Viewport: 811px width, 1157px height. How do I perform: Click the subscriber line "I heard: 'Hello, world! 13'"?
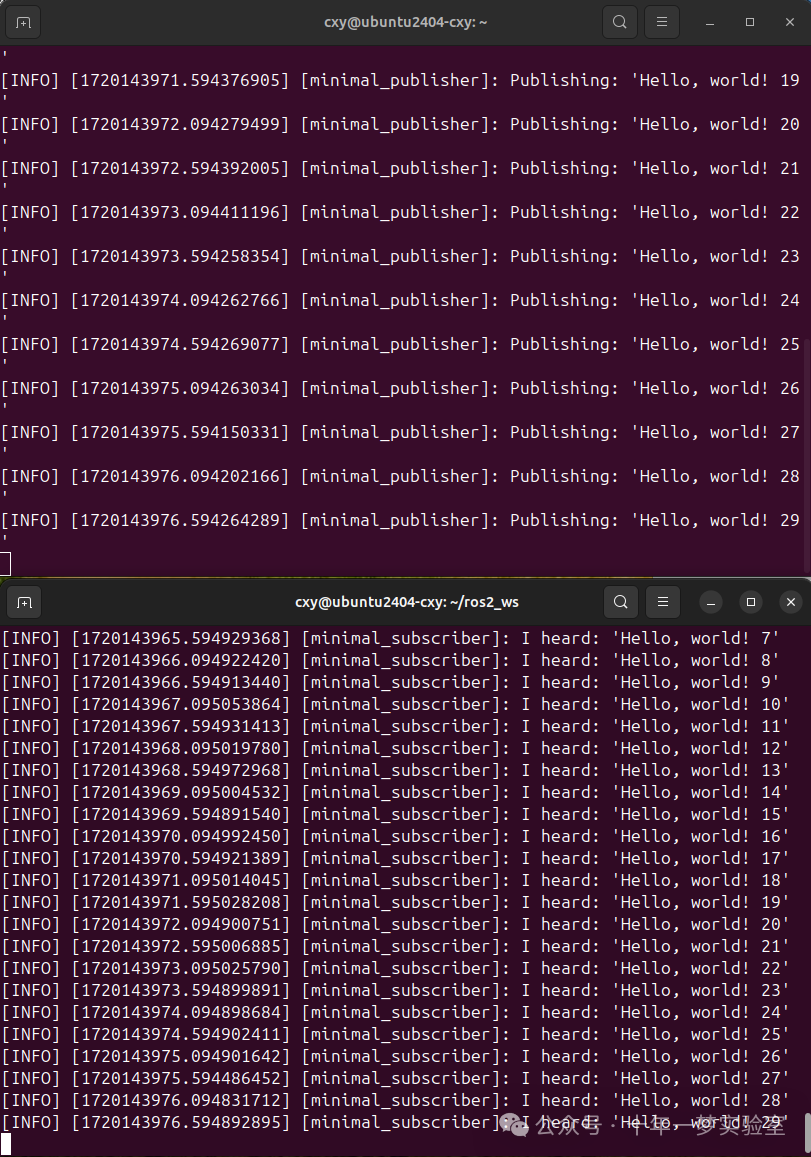click(396, 771)
